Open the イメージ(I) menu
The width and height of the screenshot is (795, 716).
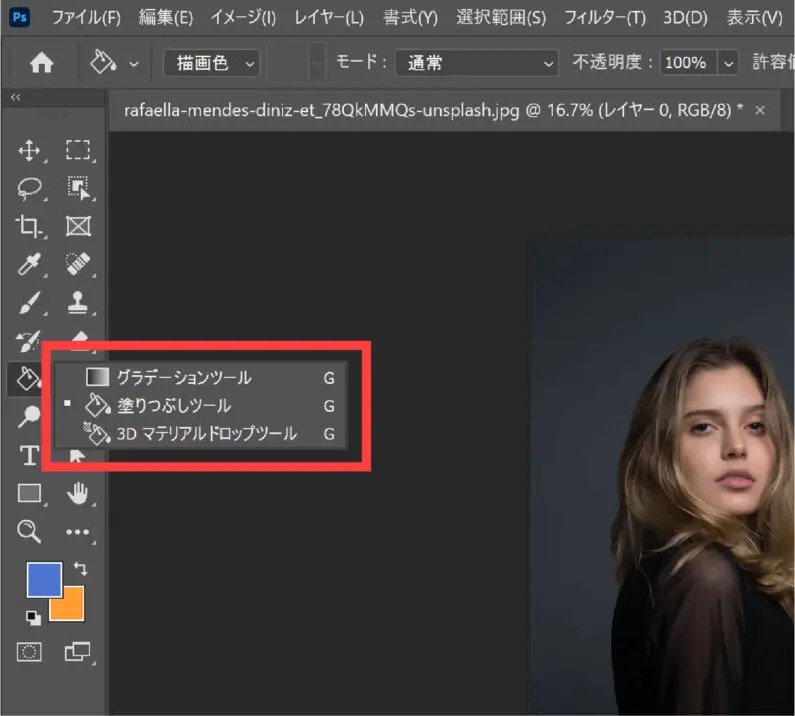243,18
